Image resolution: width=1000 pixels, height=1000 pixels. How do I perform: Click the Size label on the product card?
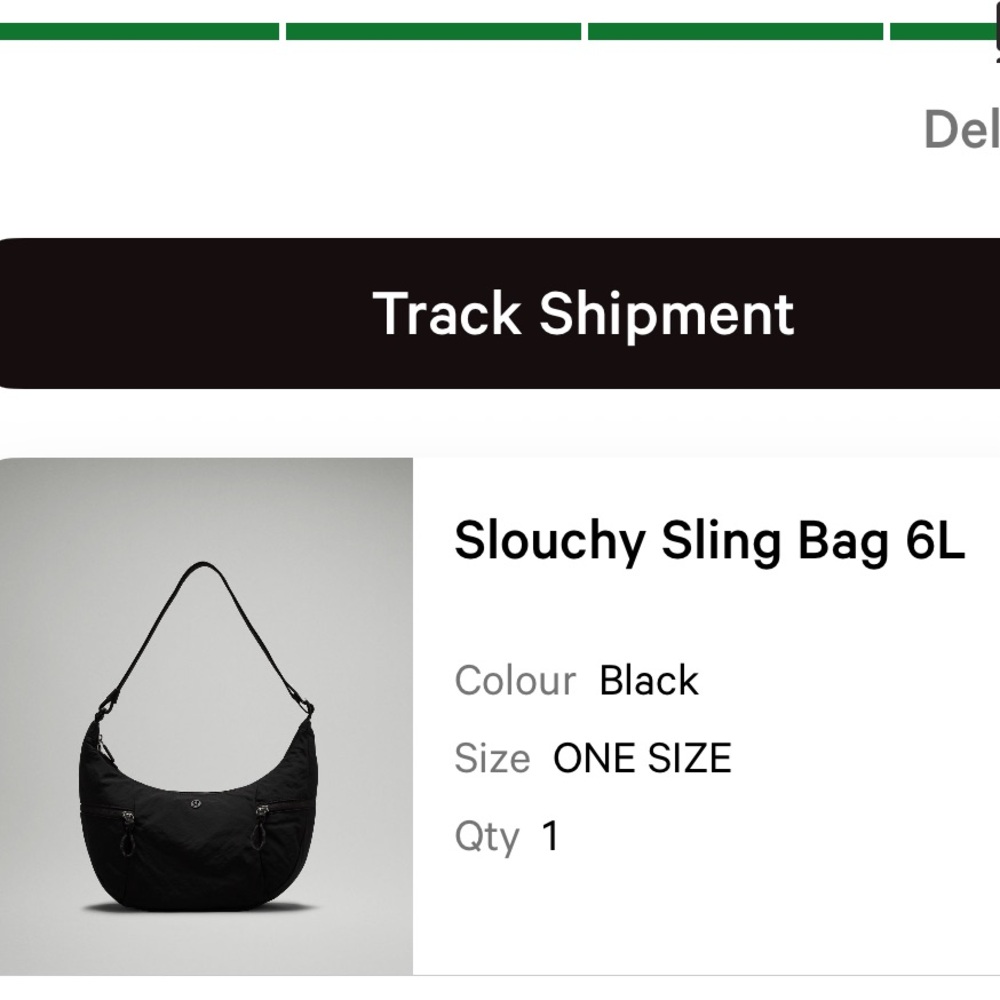click(492, 758)
